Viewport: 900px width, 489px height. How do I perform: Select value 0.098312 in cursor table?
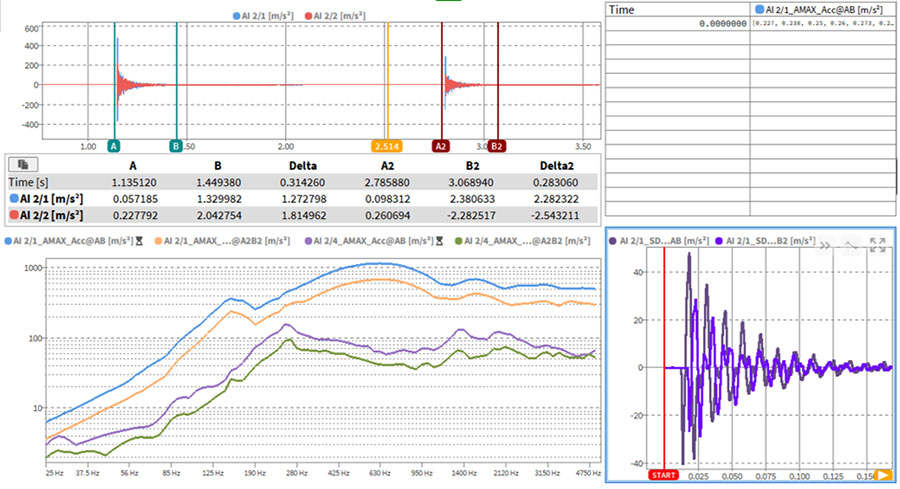387,199
